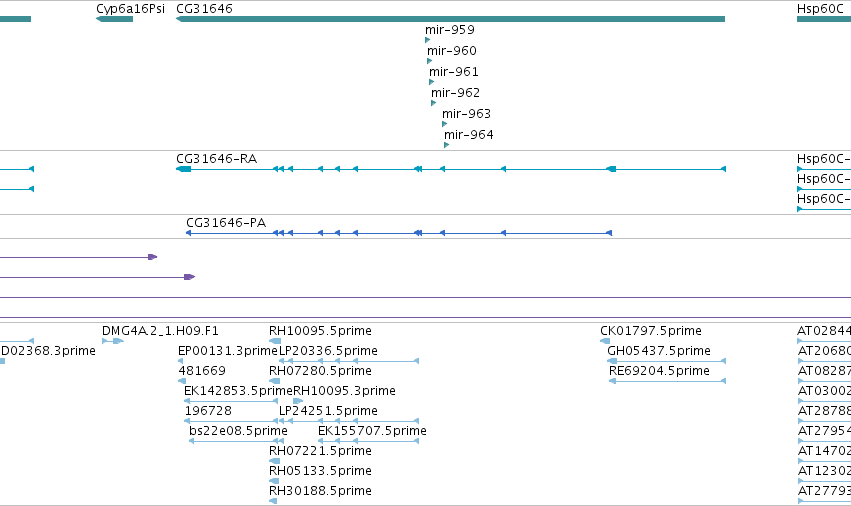Click the Cyp6a16Psi gene label

(x=130, y=9)
